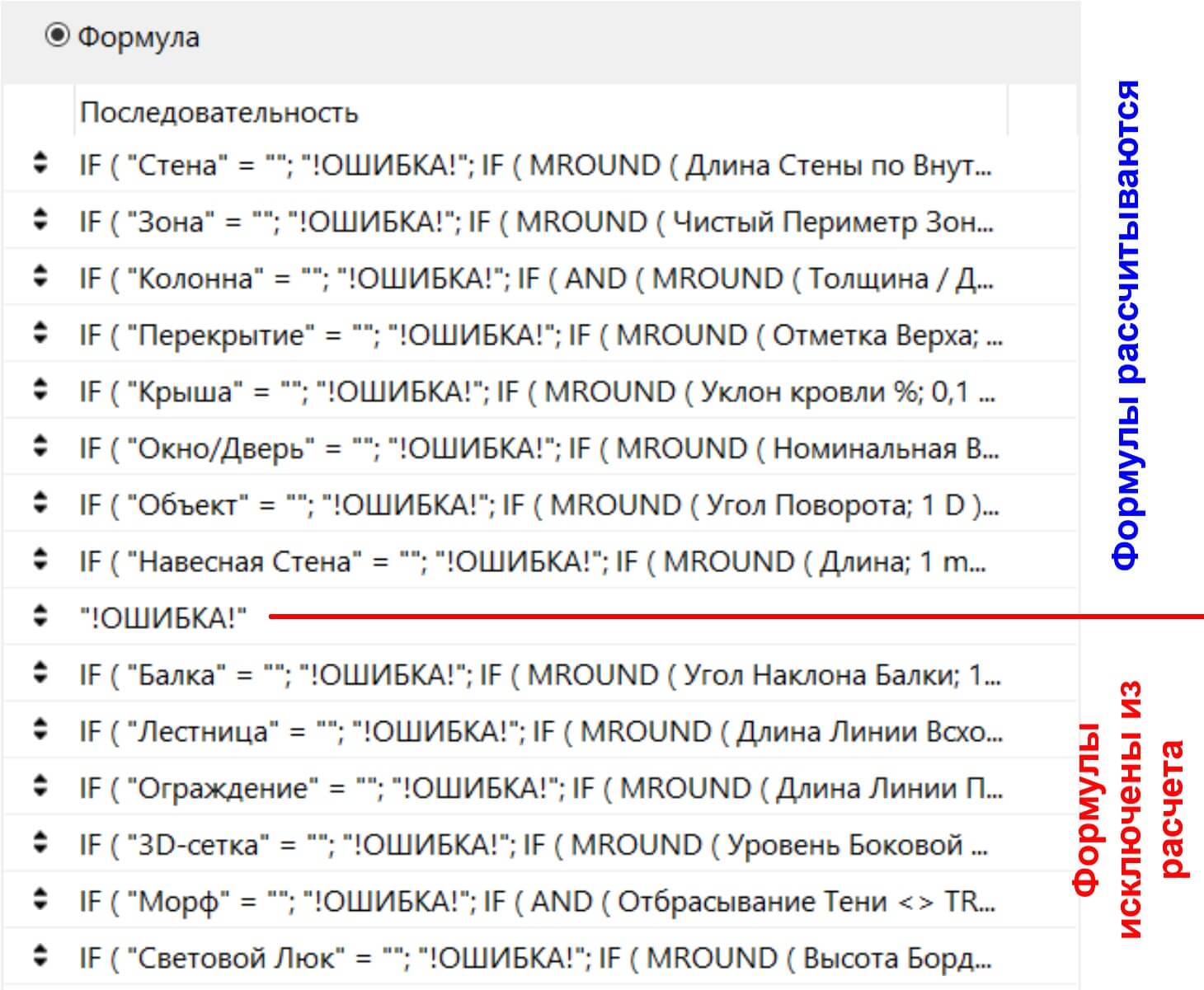Grab reorder handle of the "Световой Люк" row
The height and width of the screenshot is (990, 1204).
click(40, 956)
